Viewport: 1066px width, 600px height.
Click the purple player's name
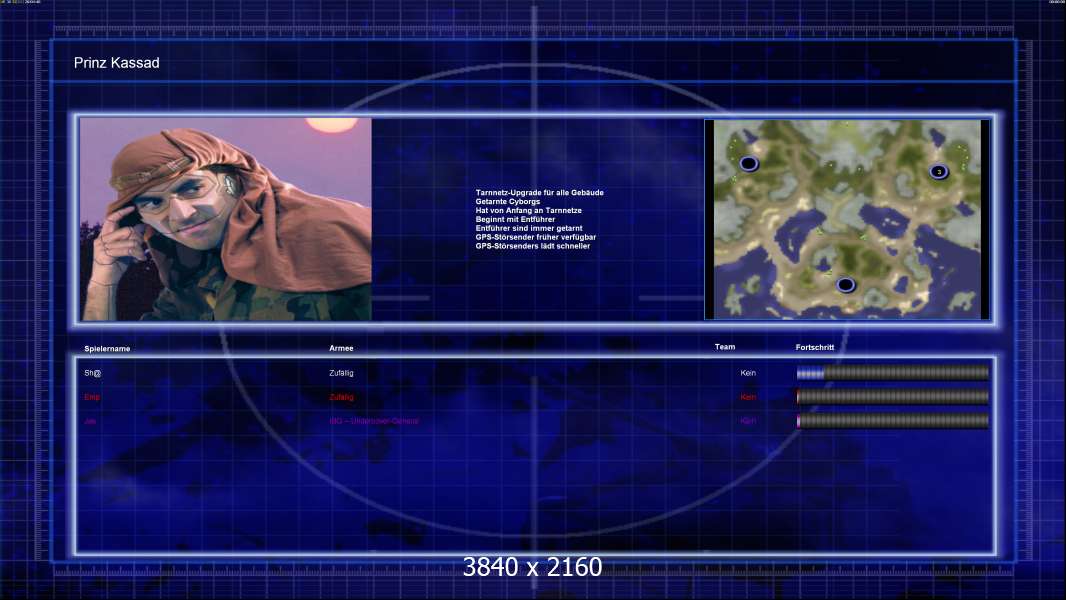90,421
